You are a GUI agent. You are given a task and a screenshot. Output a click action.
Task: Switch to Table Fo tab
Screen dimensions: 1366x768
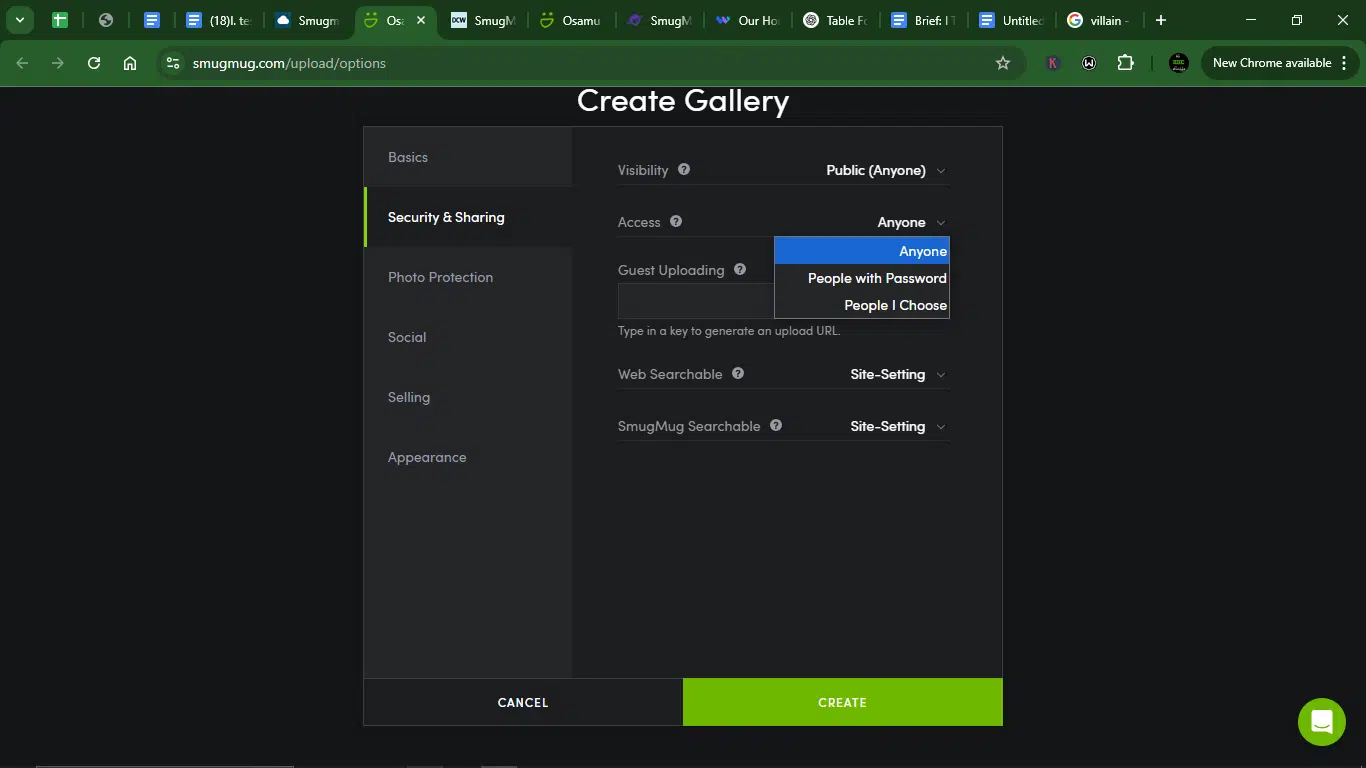pos(836,20)
